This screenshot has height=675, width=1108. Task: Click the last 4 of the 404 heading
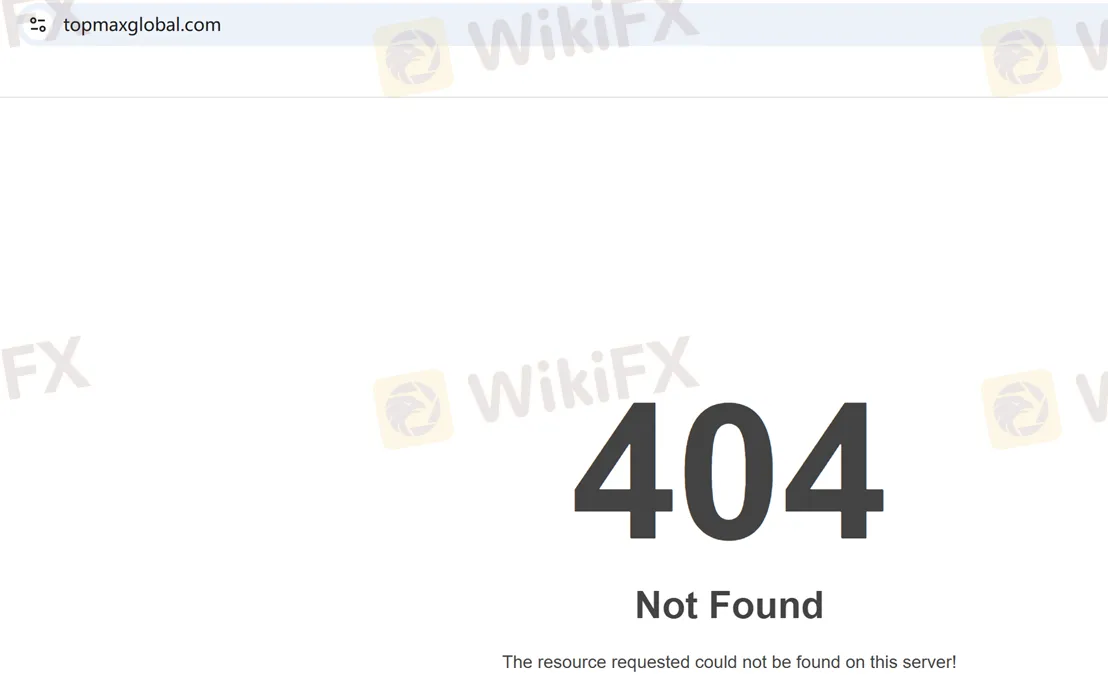coord(834,470)
